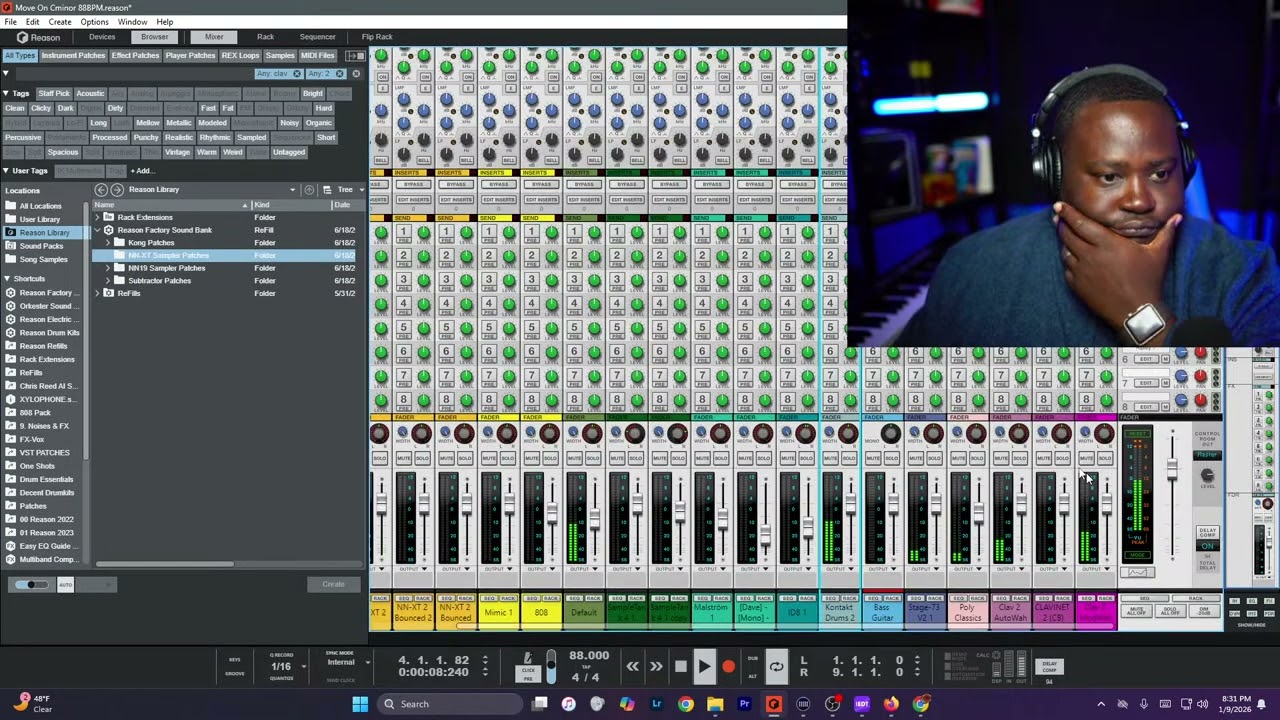Go back in browser navigation
The height and width of the screenshot is (720, 1280).
coord(101,190)
